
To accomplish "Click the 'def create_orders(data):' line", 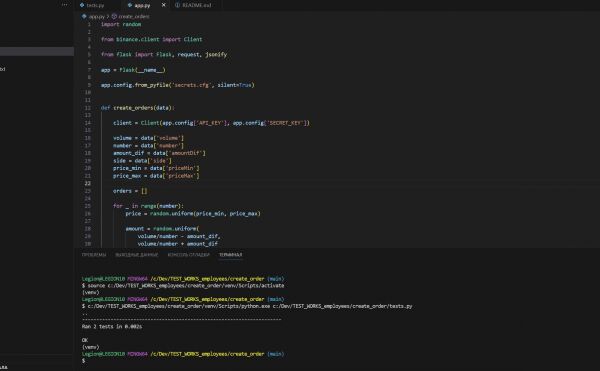I will click(x=137, y=108).
